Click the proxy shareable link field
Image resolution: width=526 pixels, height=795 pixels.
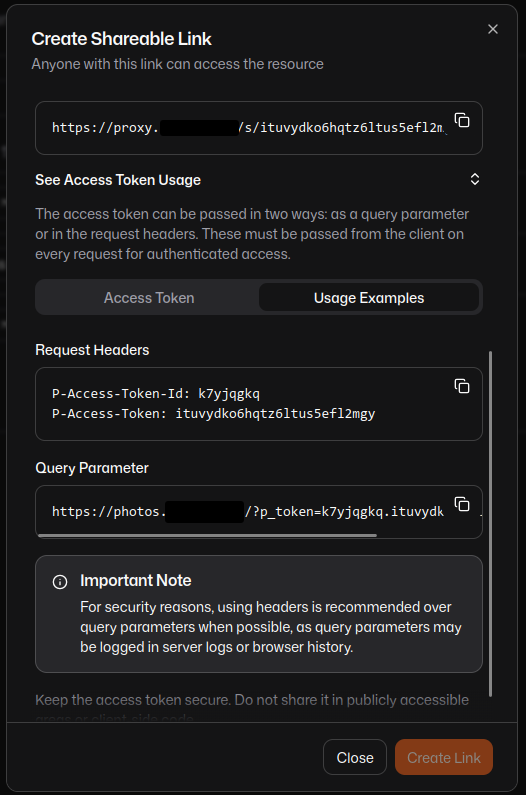pyautogui.click(x=259, y=128)
